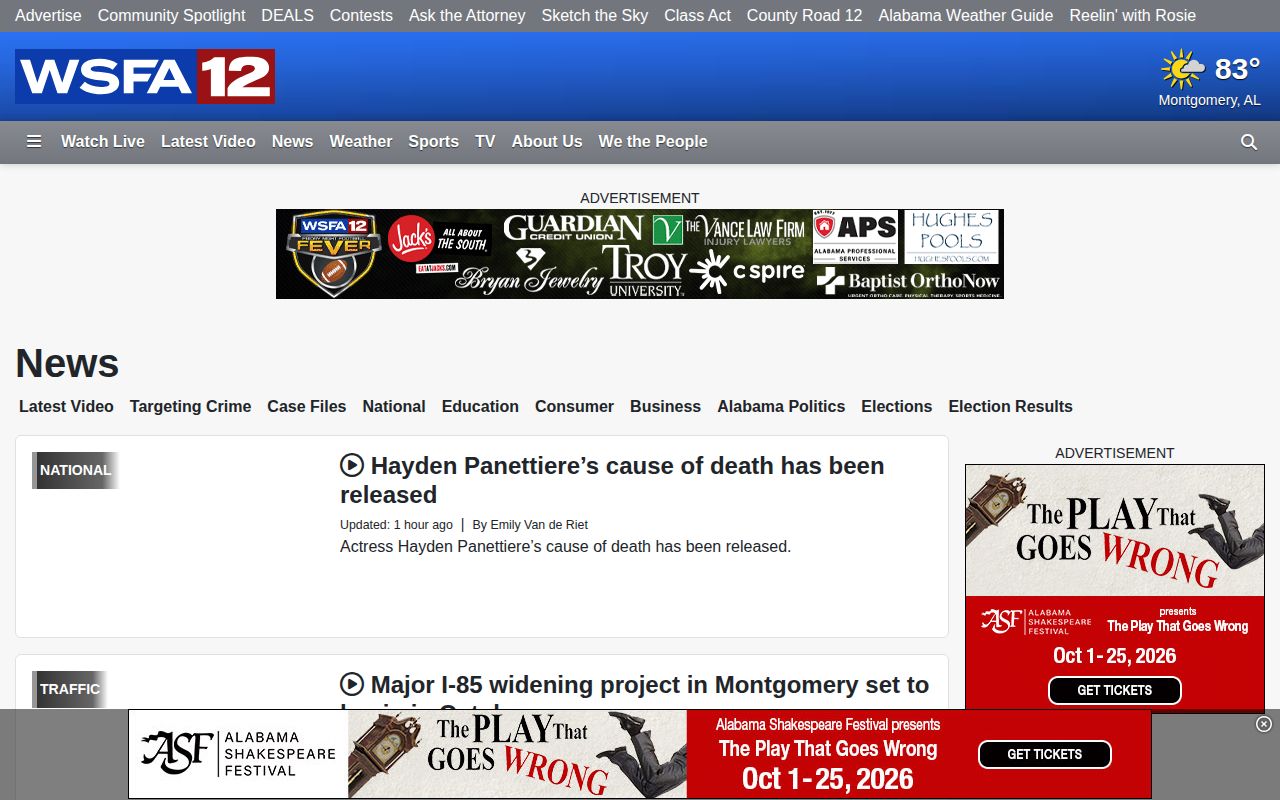Open the DEALS link
The width and height of the screenshot is (1280, 800).
pyautogui.click(x=287, y=16)
